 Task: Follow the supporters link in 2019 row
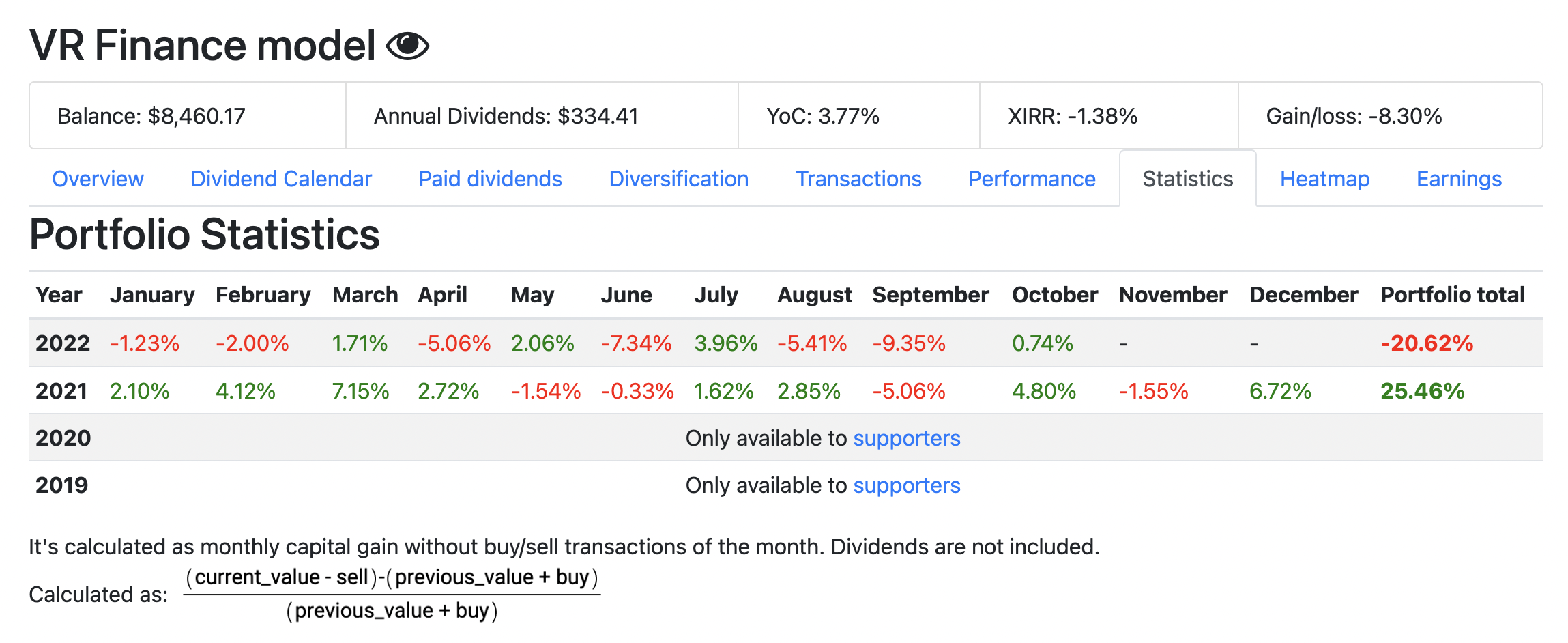tap(907, 485)
